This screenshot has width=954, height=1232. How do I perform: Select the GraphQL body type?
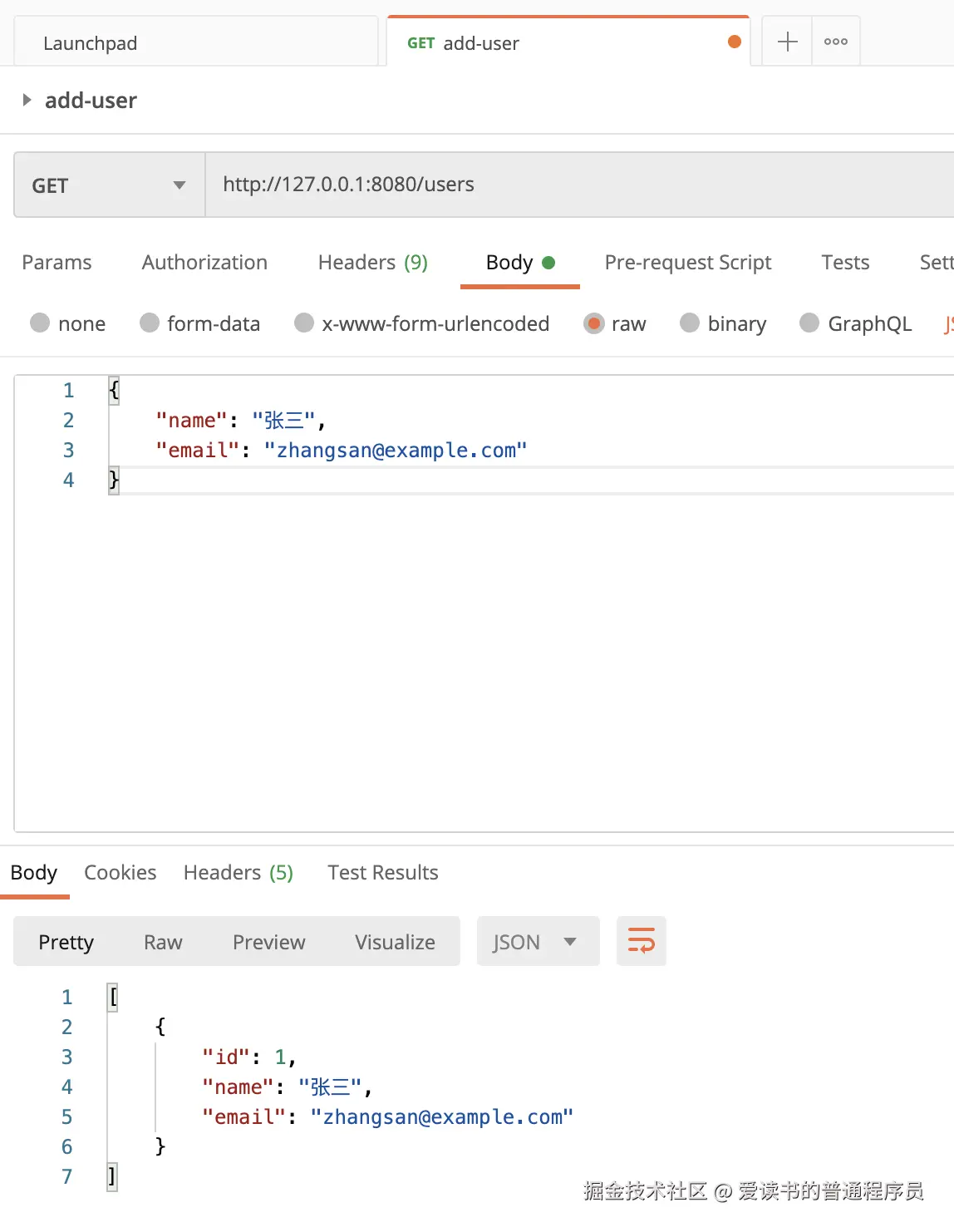809,323
